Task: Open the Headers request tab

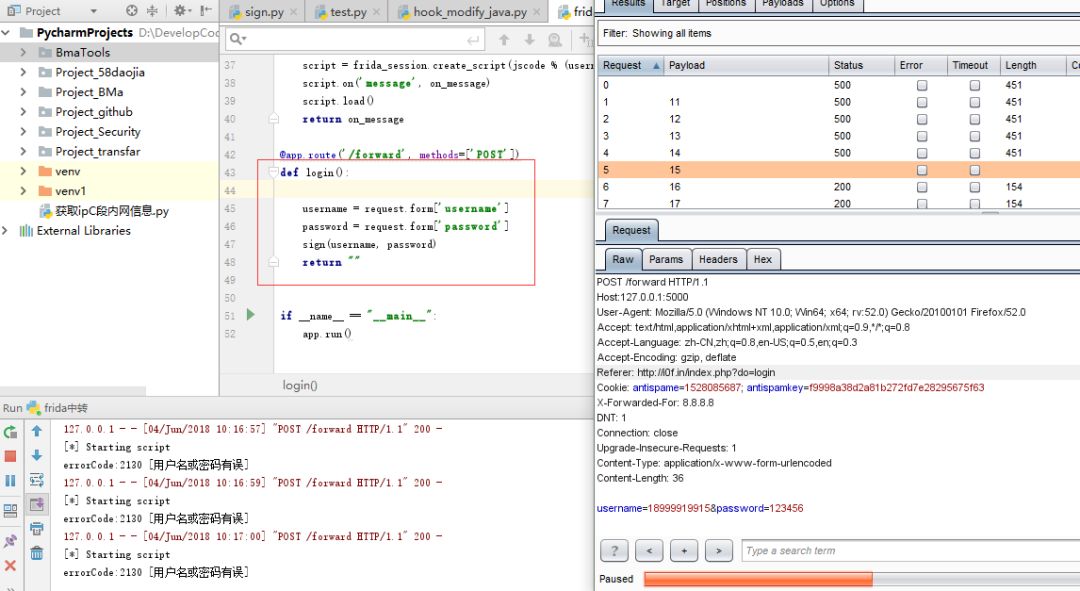Action: tap(718, 259)
